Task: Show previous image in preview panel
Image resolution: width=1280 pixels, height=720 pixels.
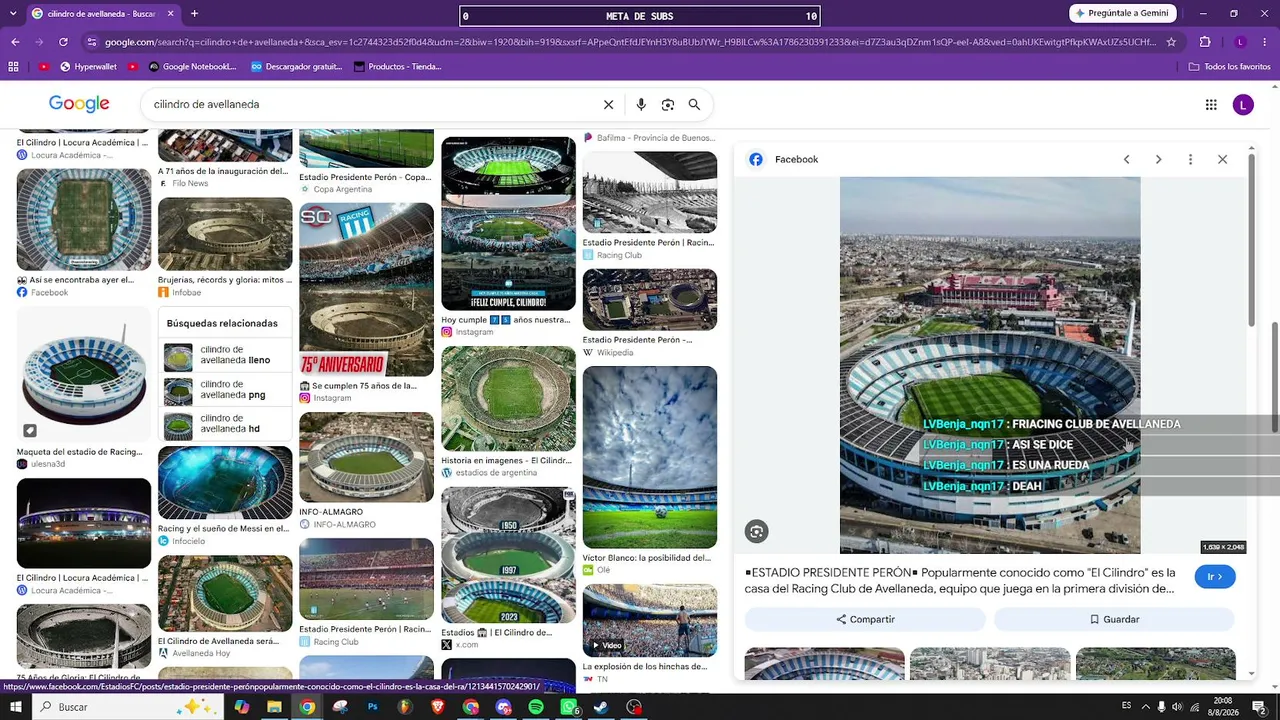Action: coord(1127,159)
